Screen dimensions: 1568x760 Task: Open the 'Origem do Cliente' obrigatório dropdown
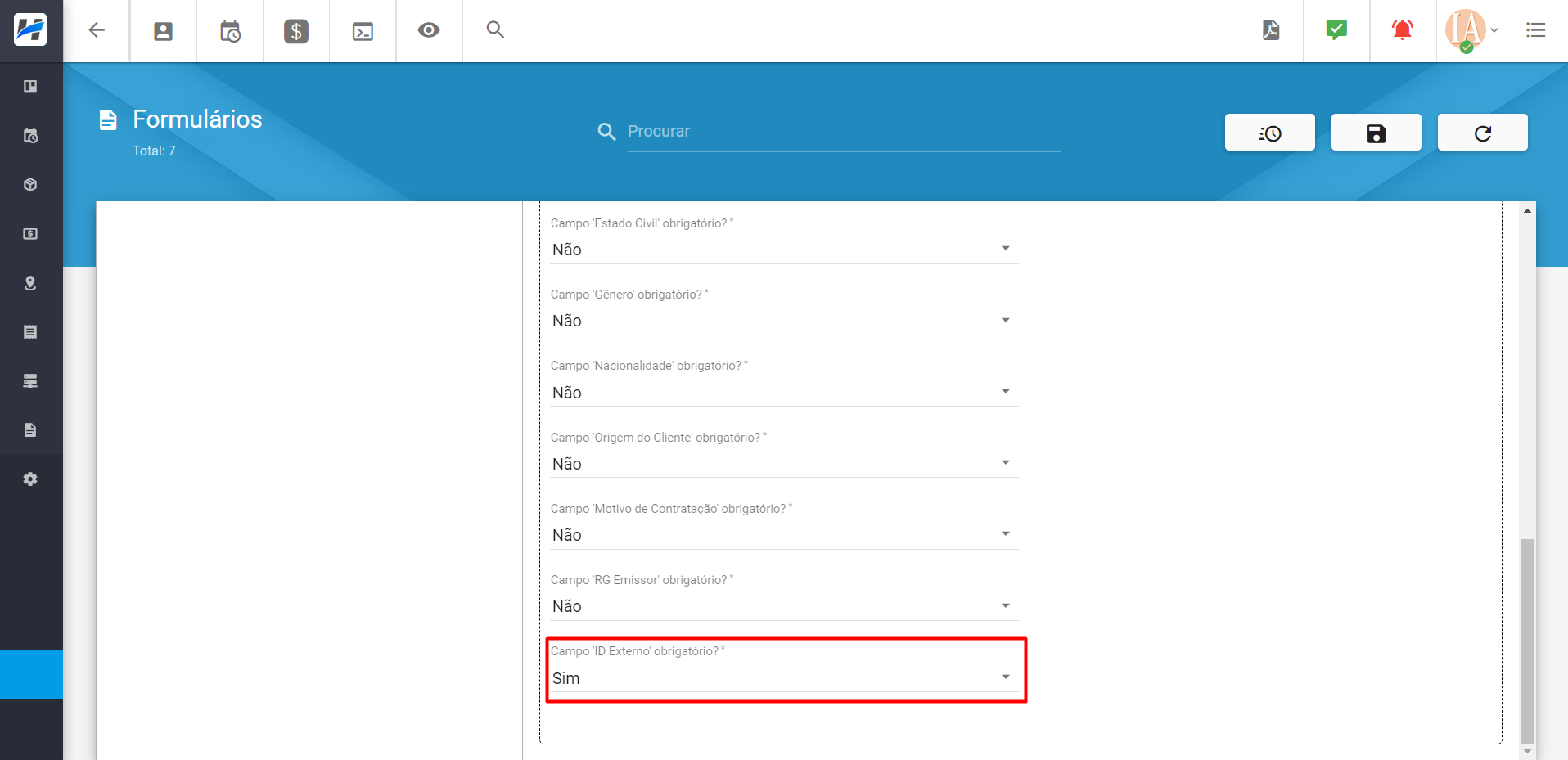[x=783, y=464]
